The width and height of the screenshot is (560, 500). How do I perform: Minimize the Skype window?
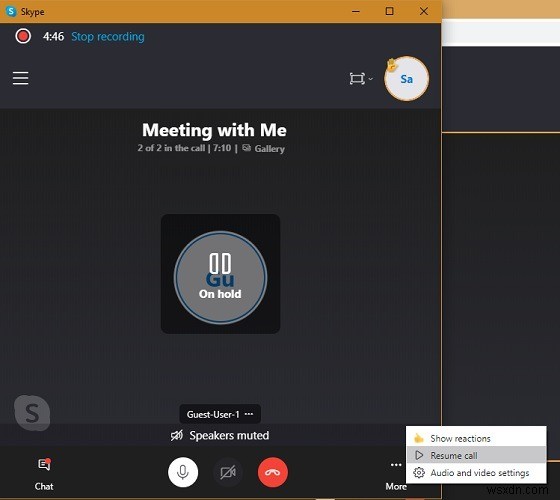[x=356, y=11]
